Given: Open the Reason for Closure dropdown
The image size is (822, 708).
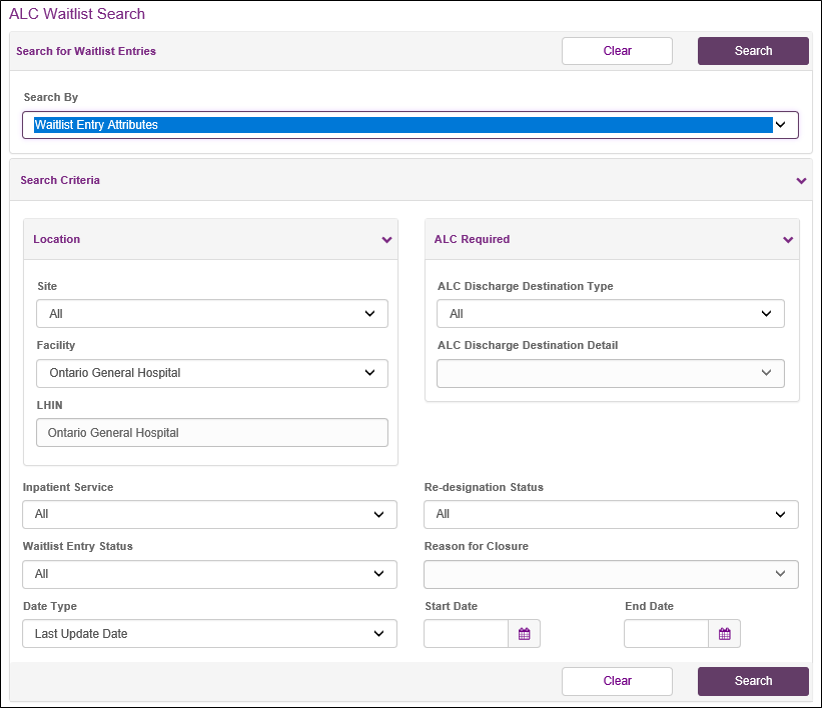Looking at the screenshot, I should [x=611, y=574].
